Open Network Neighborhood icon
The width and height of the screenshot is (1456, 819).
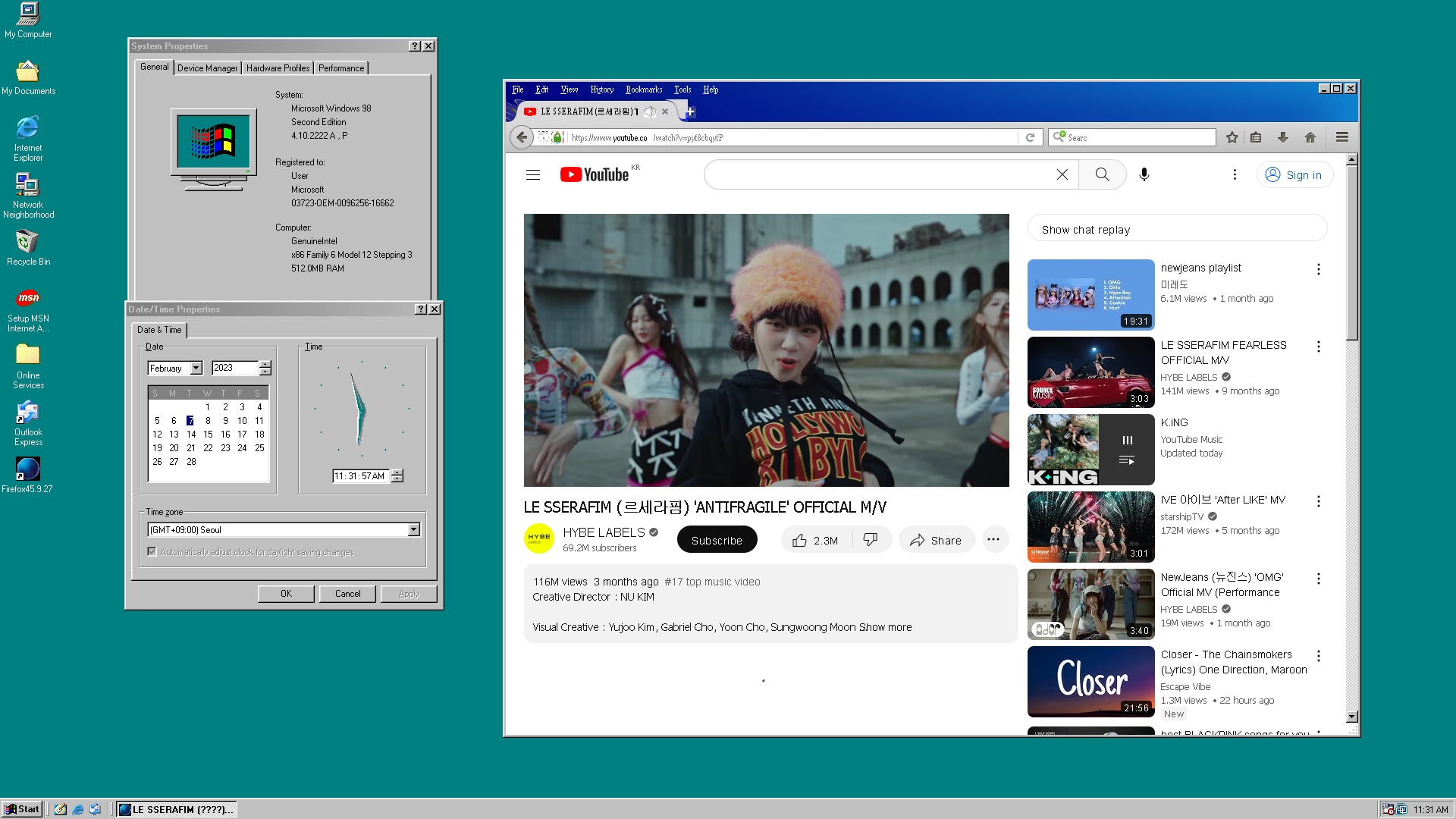[28, 196]
